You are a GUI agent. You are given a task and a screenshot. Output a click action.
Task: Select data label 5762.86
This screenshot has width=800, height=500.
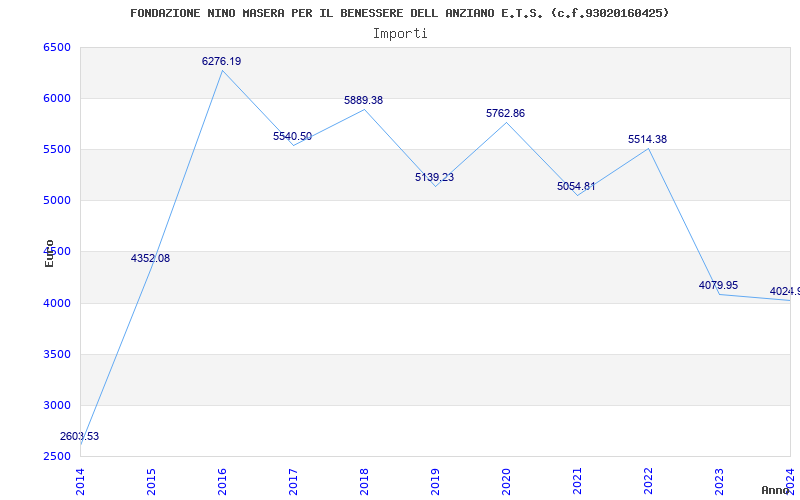pos(505,113)
